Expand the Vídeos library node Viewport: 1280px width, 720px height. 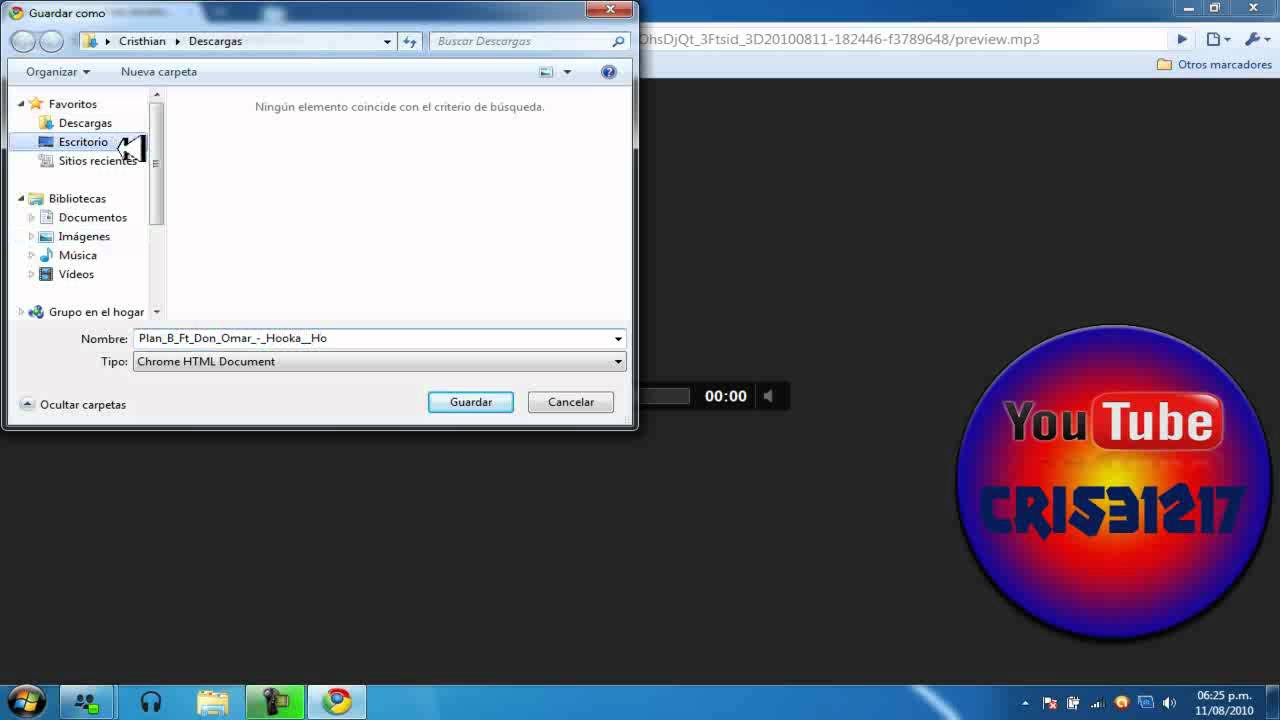(31, 274)
